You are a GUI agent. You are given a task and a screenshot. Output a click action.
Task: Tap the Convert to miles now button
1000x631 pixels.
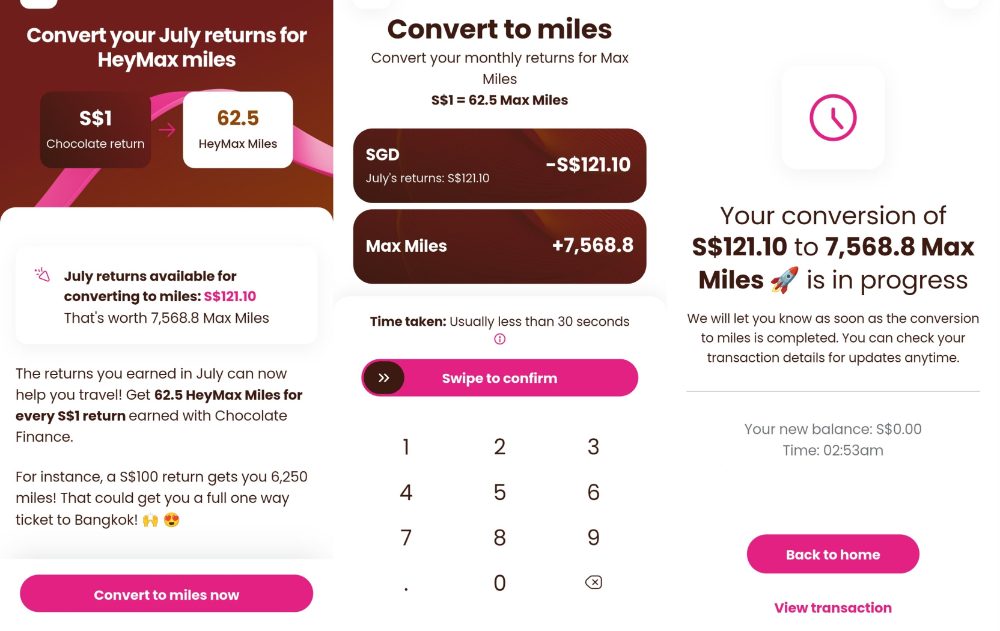(166, 594)
